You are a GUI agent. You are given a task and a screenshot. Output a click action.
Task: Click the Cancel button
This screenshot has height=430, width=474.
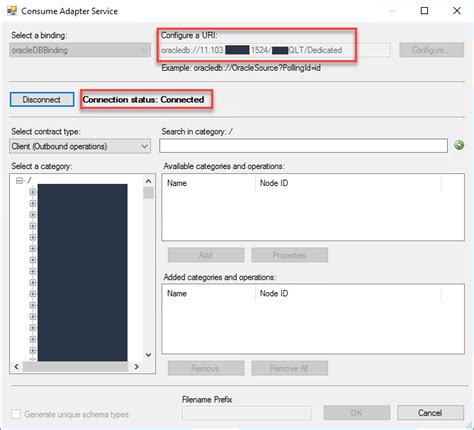(x=430, y=413)
